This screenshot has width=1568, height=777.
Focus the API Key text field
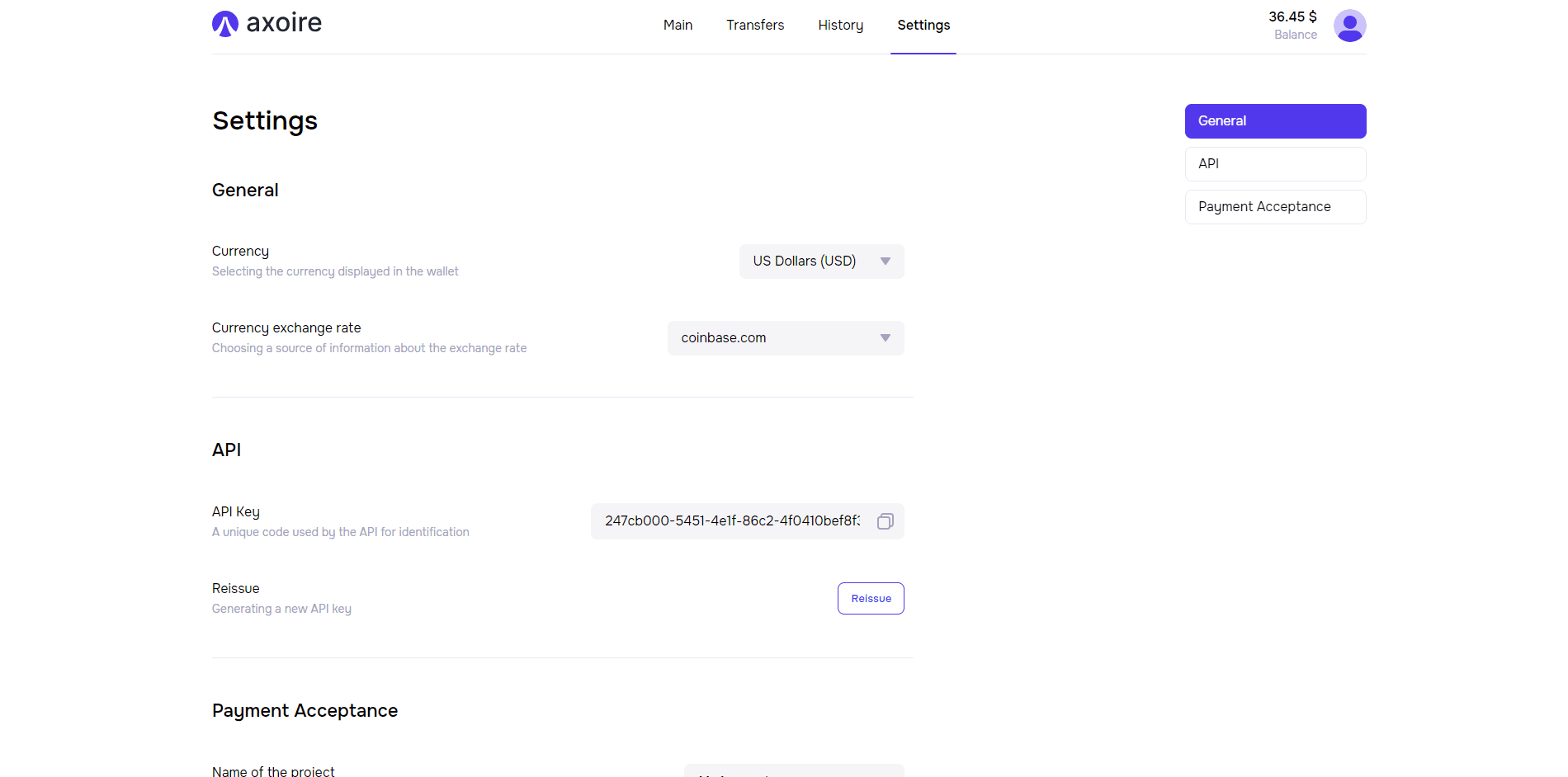click(731, 521)
